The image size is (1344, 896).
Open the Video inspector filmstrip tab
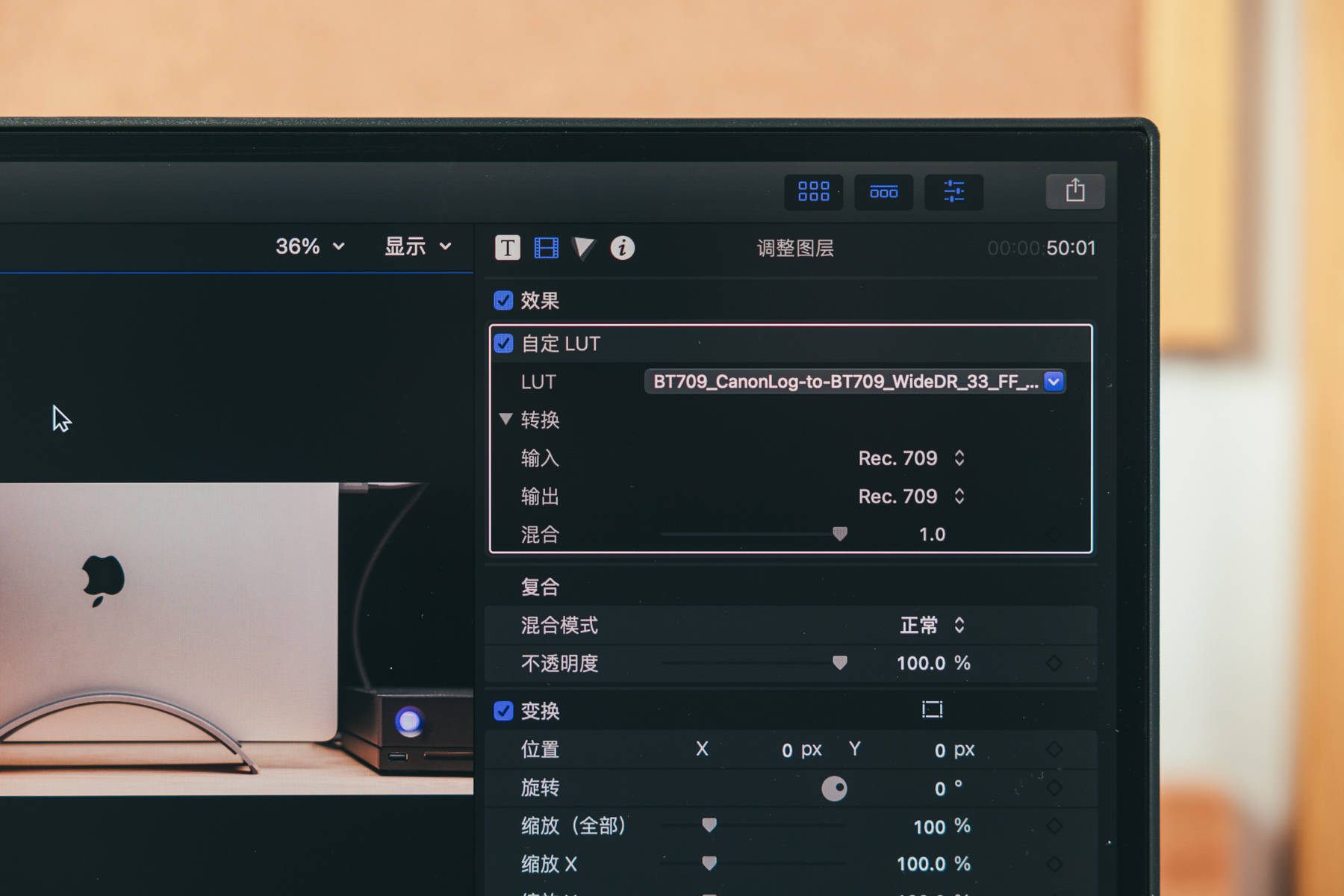click(x=547, y=247)
